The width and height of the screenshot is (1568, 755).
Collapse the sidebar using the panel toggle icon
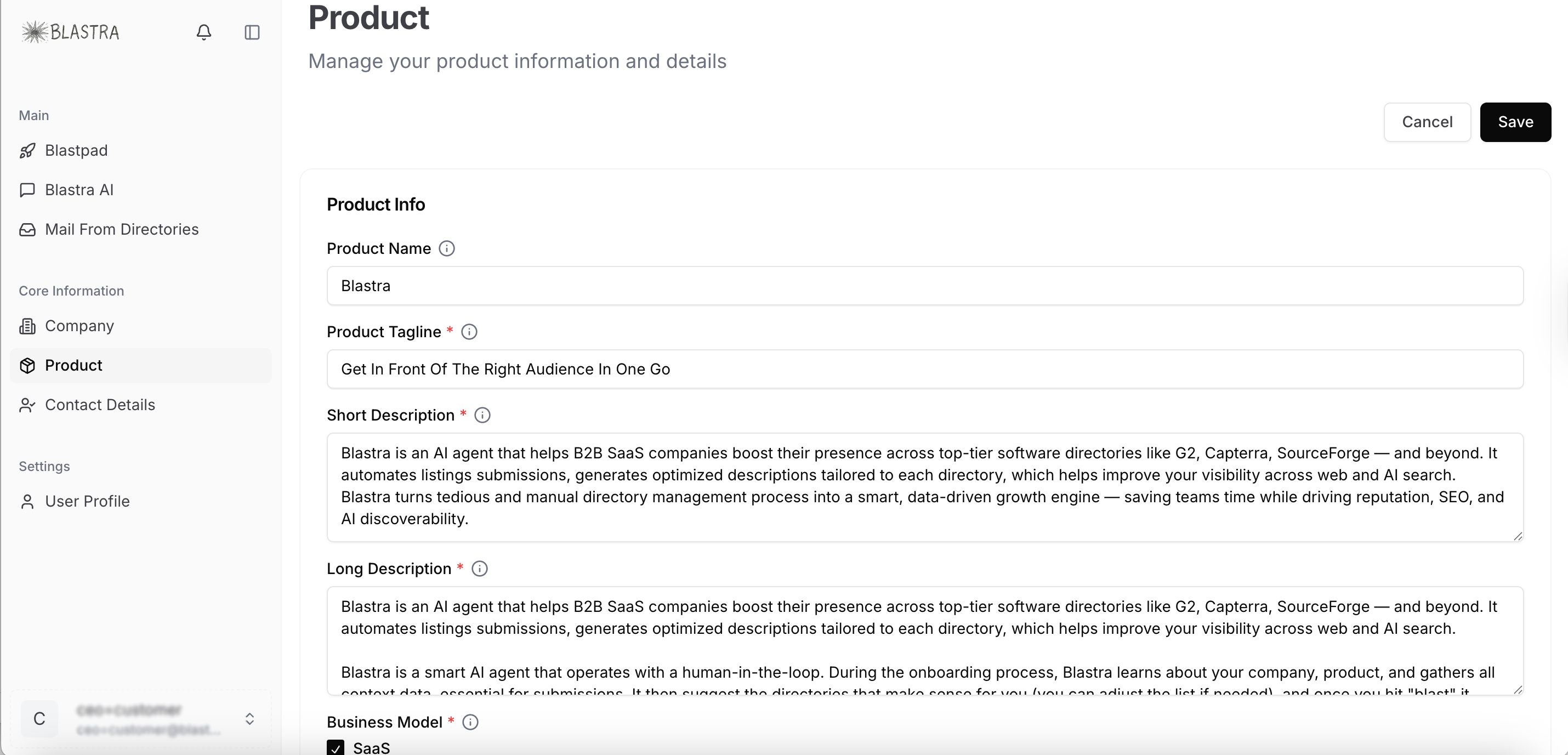(252, 32)
